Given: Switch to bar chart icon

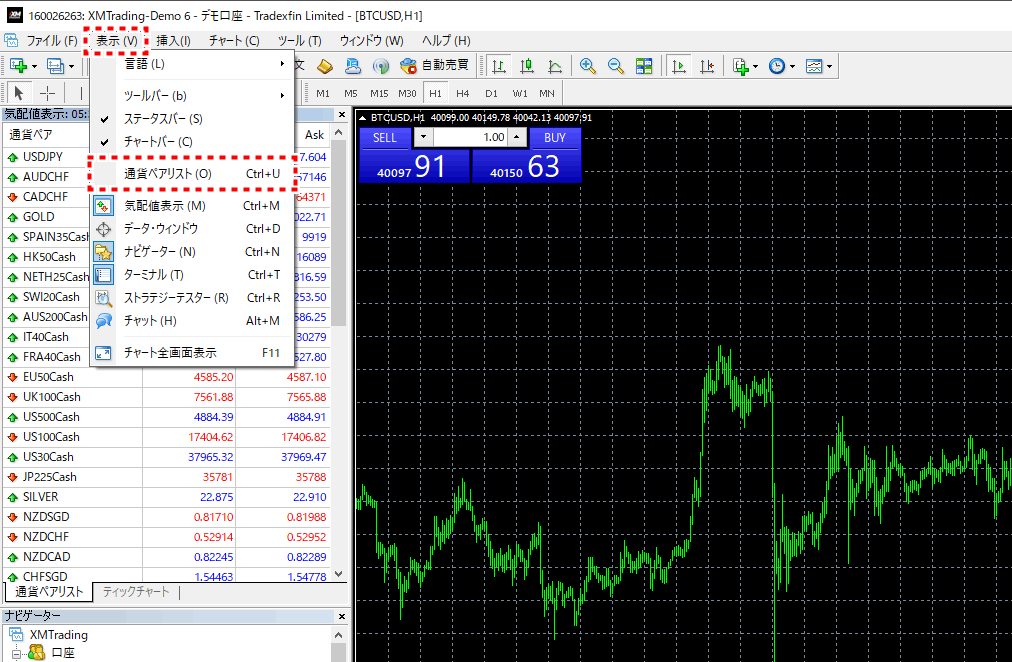Looking at the screenshot, I should click(x=498, y=66).
